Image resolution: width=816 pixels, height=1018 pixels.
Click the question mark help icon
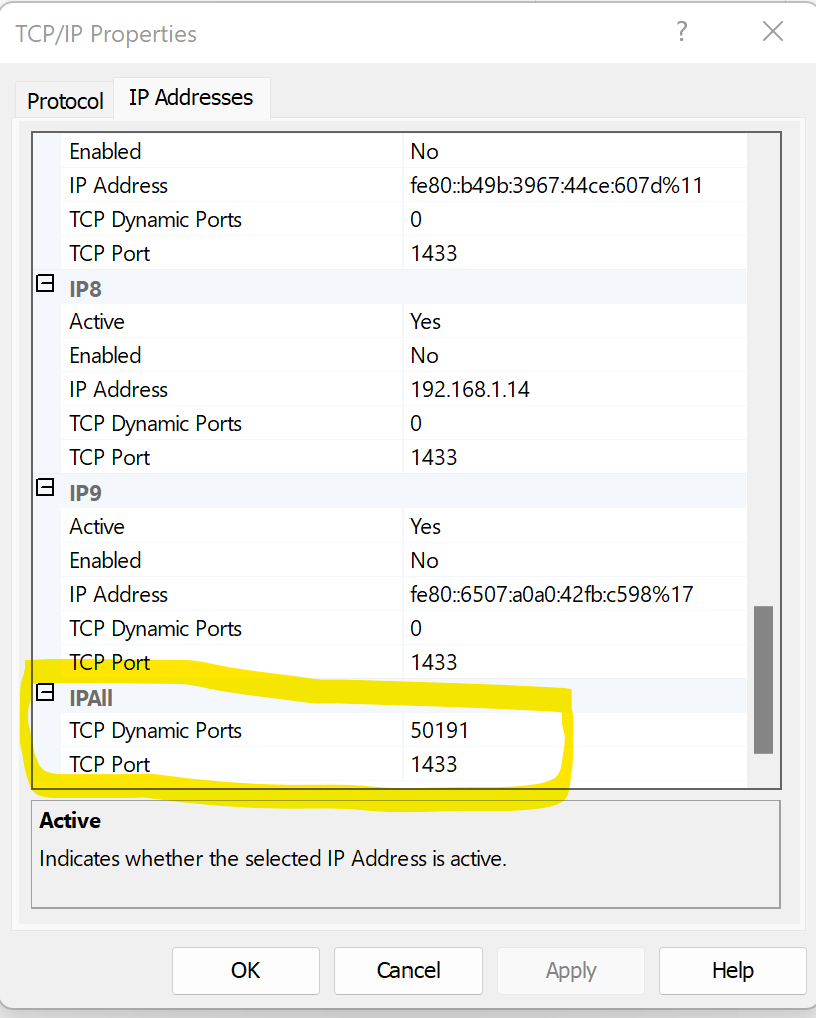pyautogui.click(x=681, y=31)
